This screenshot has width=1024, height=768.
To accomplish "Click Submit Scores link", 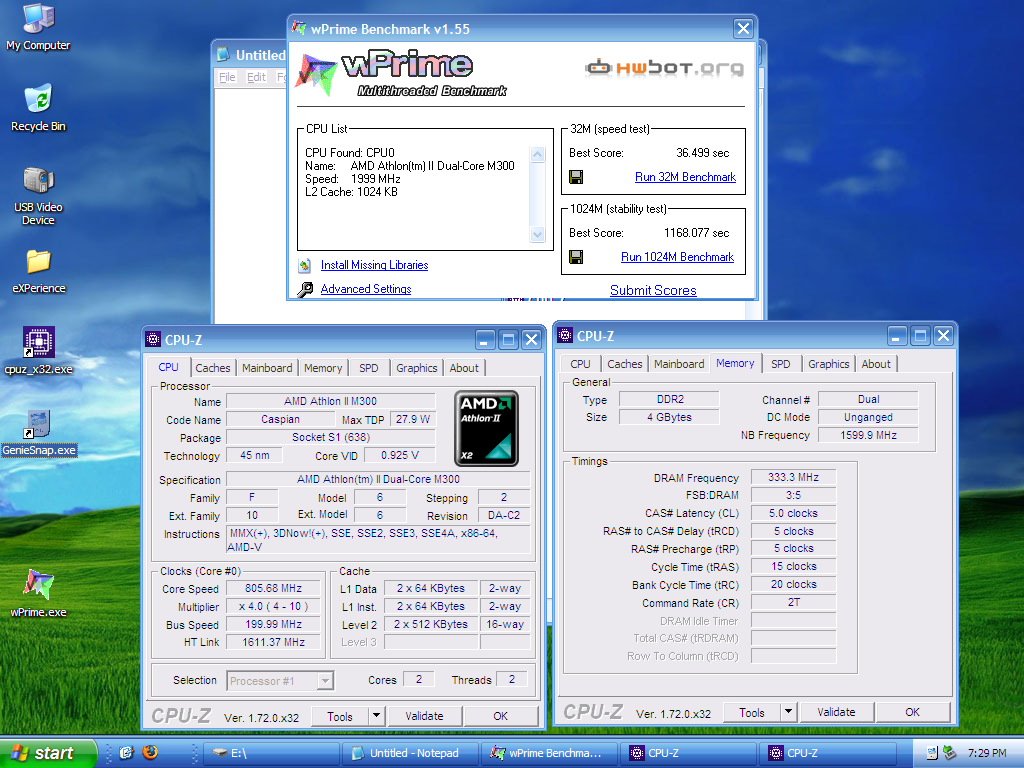I will click(653, 290).
